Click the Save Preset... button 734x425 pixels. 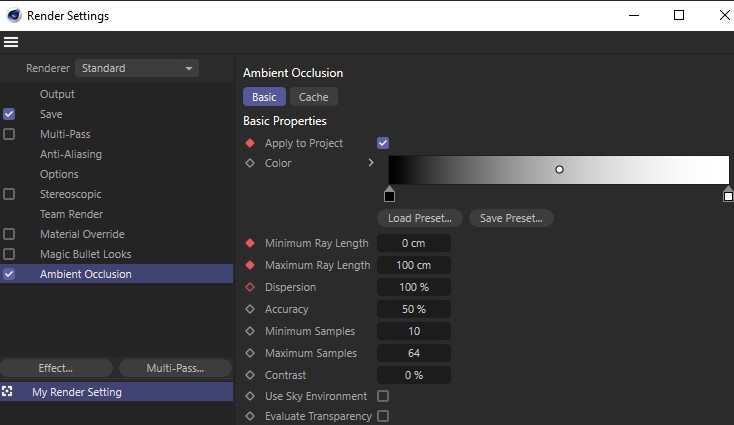[511, 218]
